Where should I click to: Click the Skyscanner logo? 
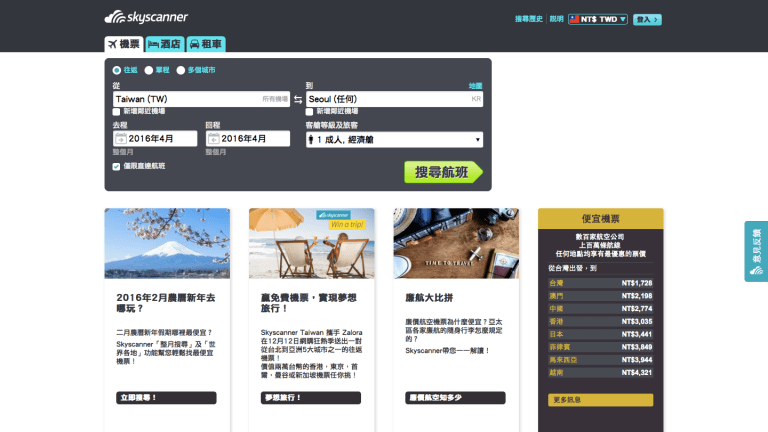(146, 17)
